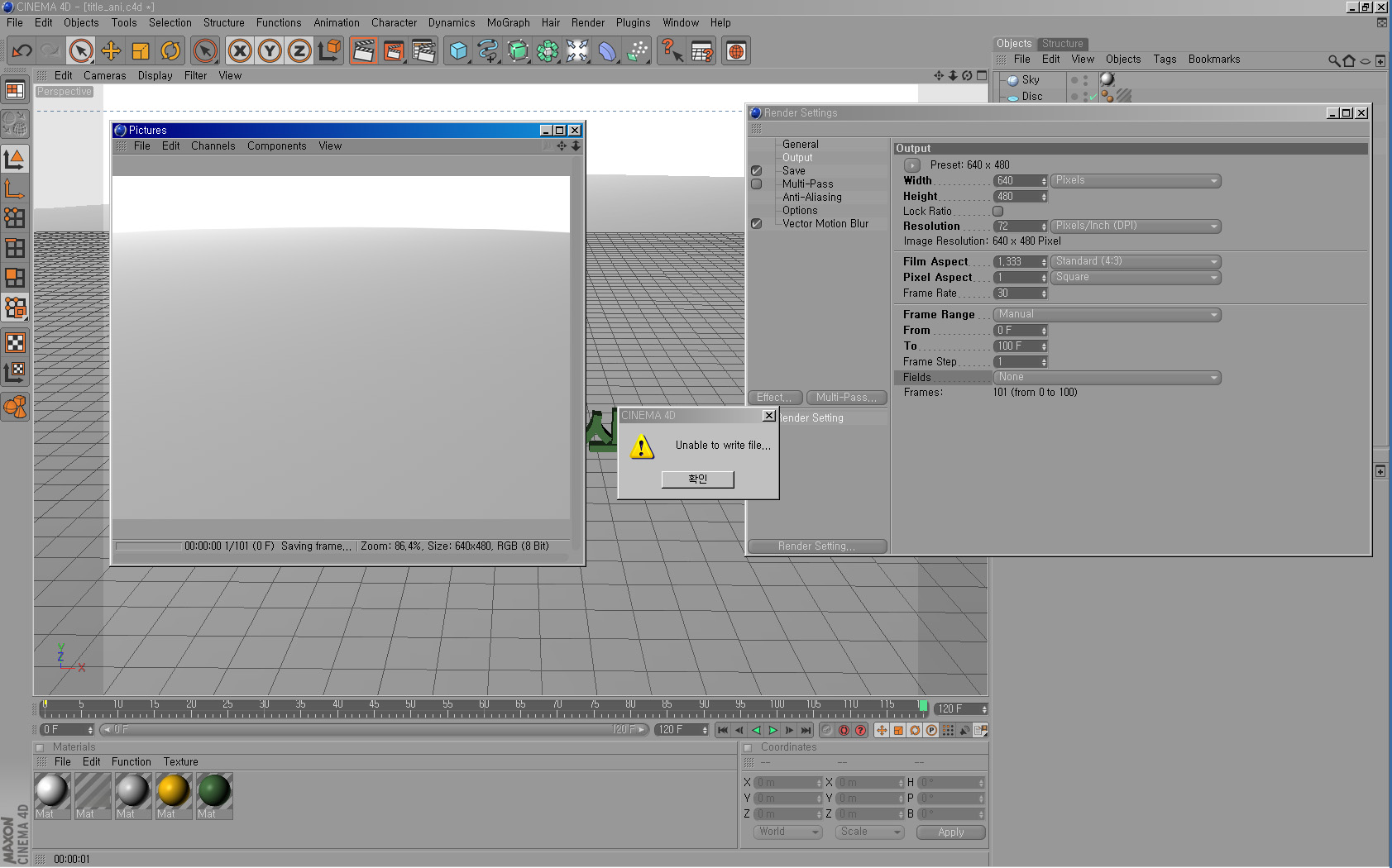
Task: Click the Array modeling objects icon
Action: 548,51
